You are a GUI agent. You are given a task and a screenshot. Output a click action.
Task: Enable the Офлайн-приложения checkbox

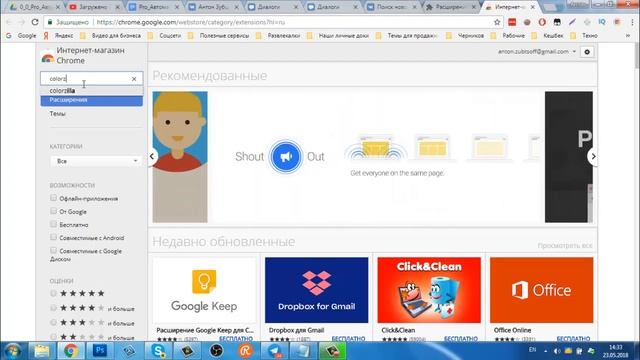(53, 198)
